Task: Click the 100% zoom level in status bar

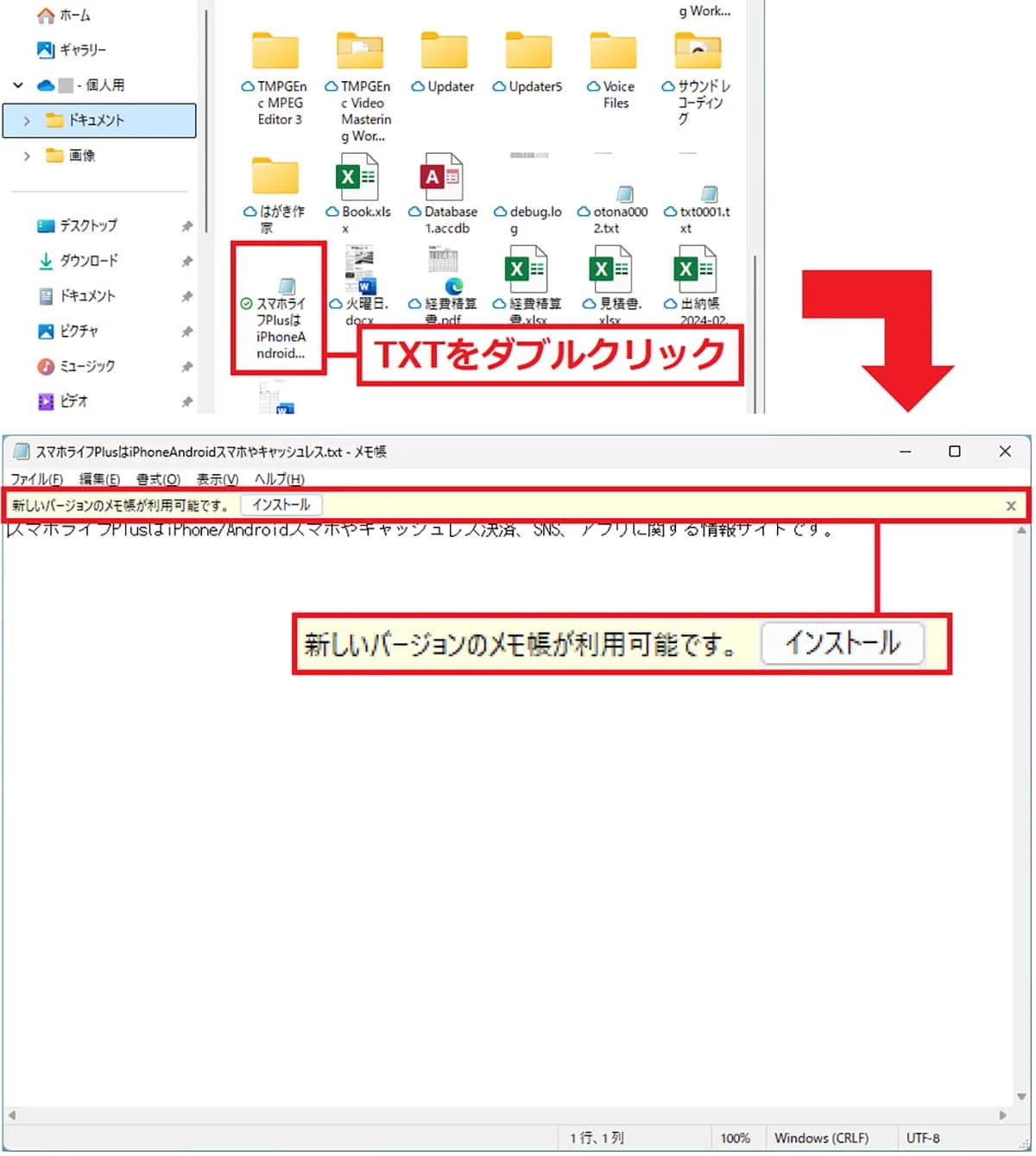Action: tap(735, 1138)
